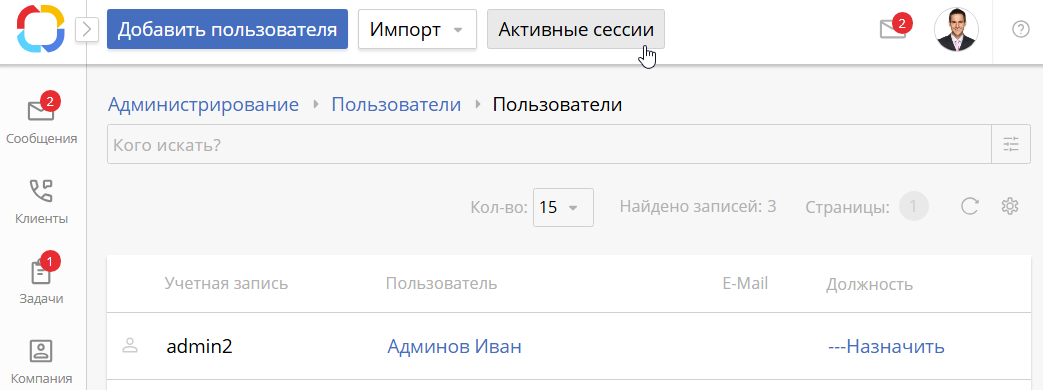The height and width of the screenshot is (390, 1043).
Task: Open Админов Иван user link
Action: click(454, 347)
